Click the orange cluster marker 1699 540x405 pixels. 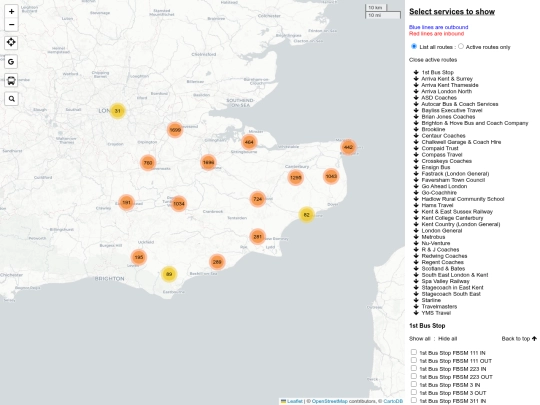click(175, 130)
